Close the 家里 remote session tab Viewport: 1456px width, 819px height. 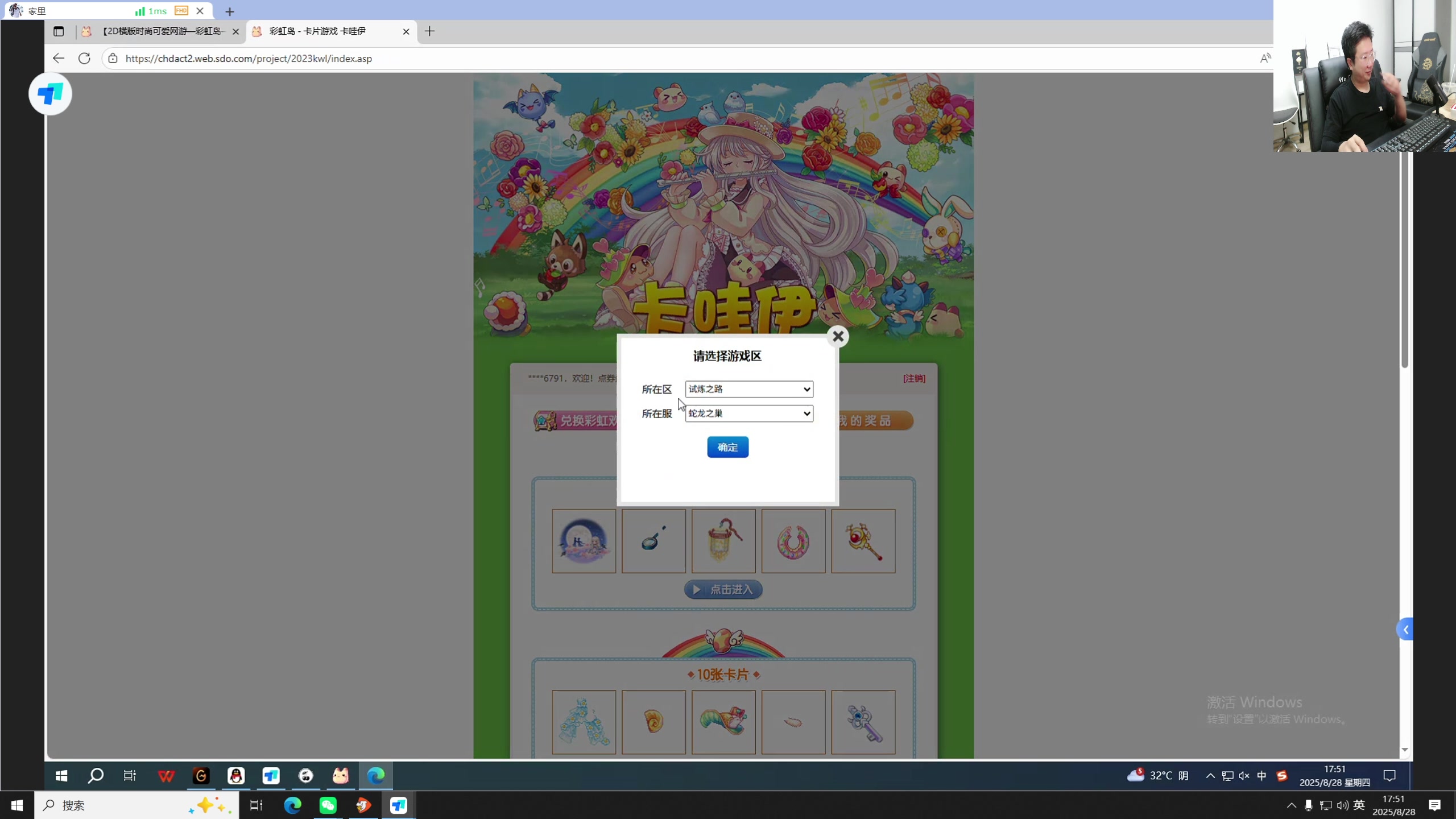[200, 11]
